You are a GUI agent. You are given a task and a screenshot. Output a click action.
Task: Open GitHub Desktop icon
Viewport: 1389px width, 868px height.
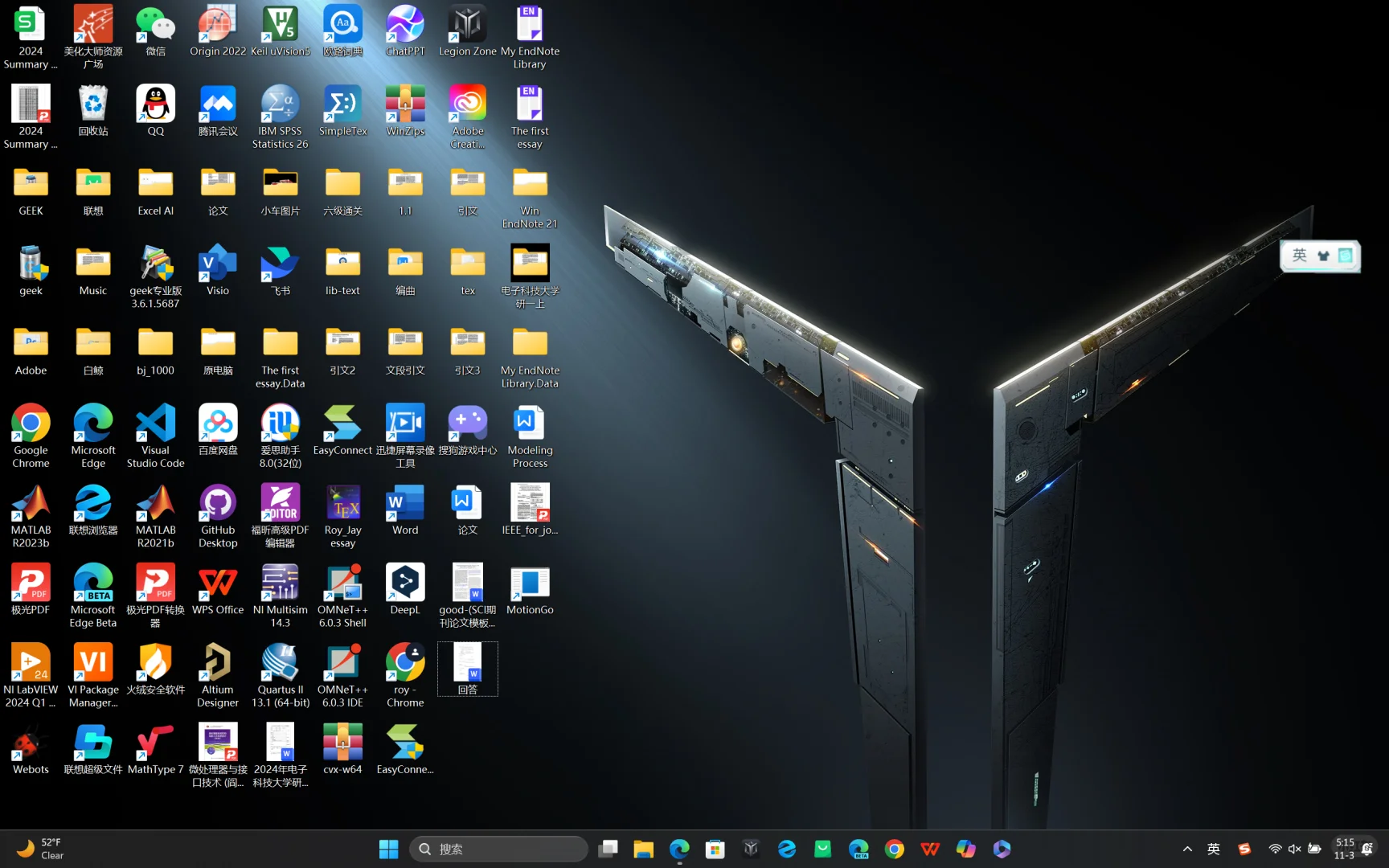(x=218, y=516)
